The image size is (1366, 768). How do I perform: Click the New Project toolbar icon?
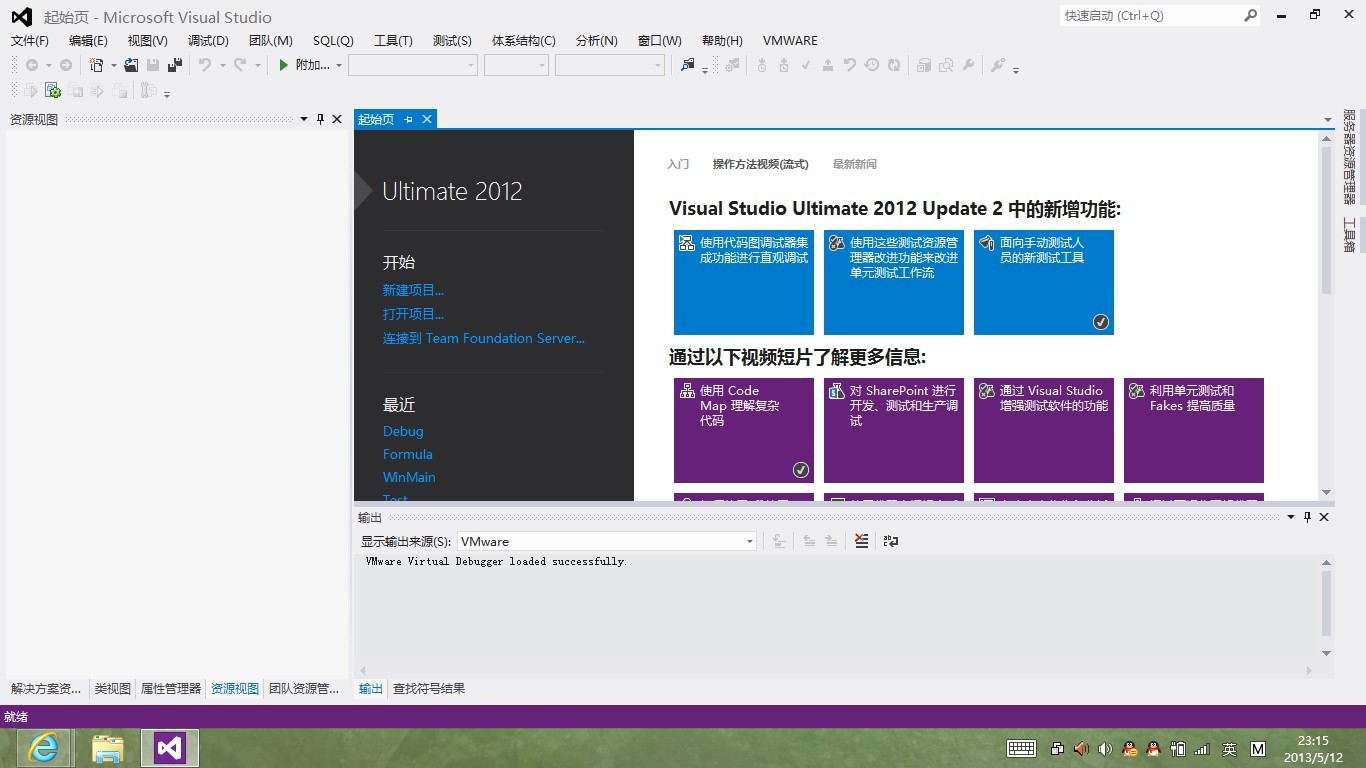coord(97,65)
